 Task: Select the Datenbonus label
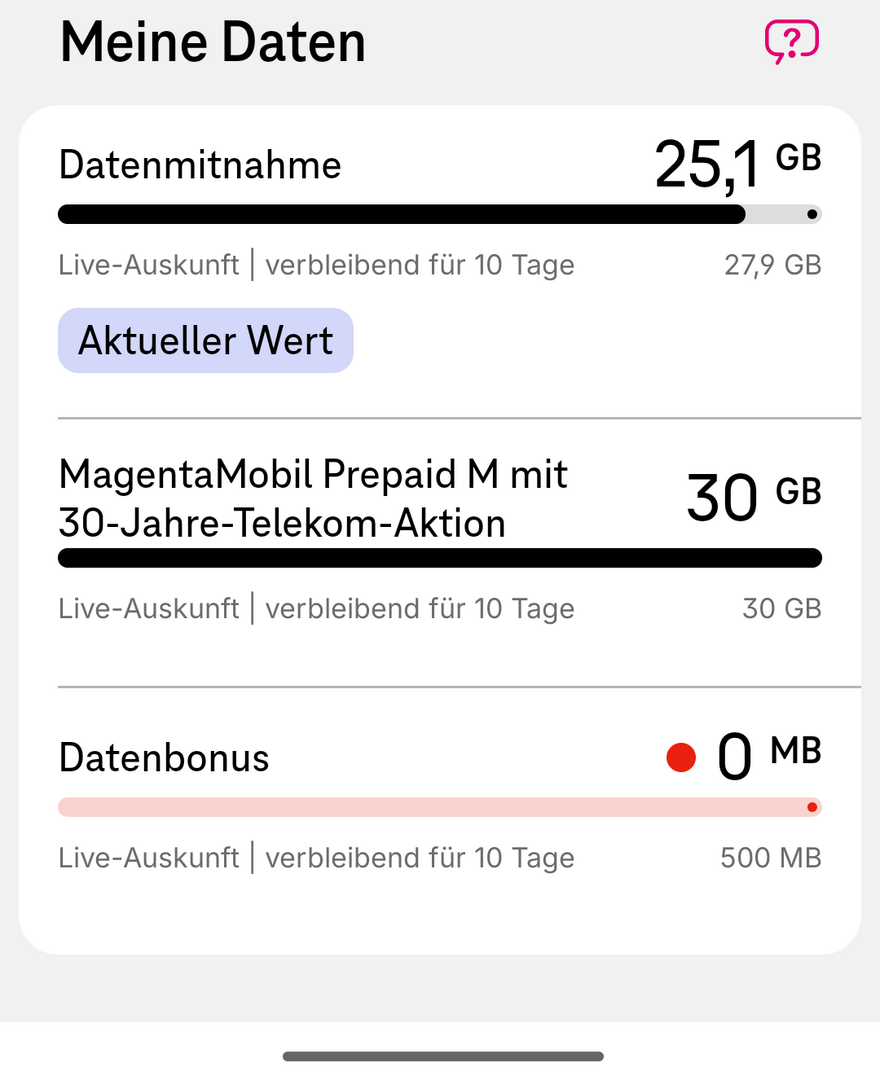point(164,758)
